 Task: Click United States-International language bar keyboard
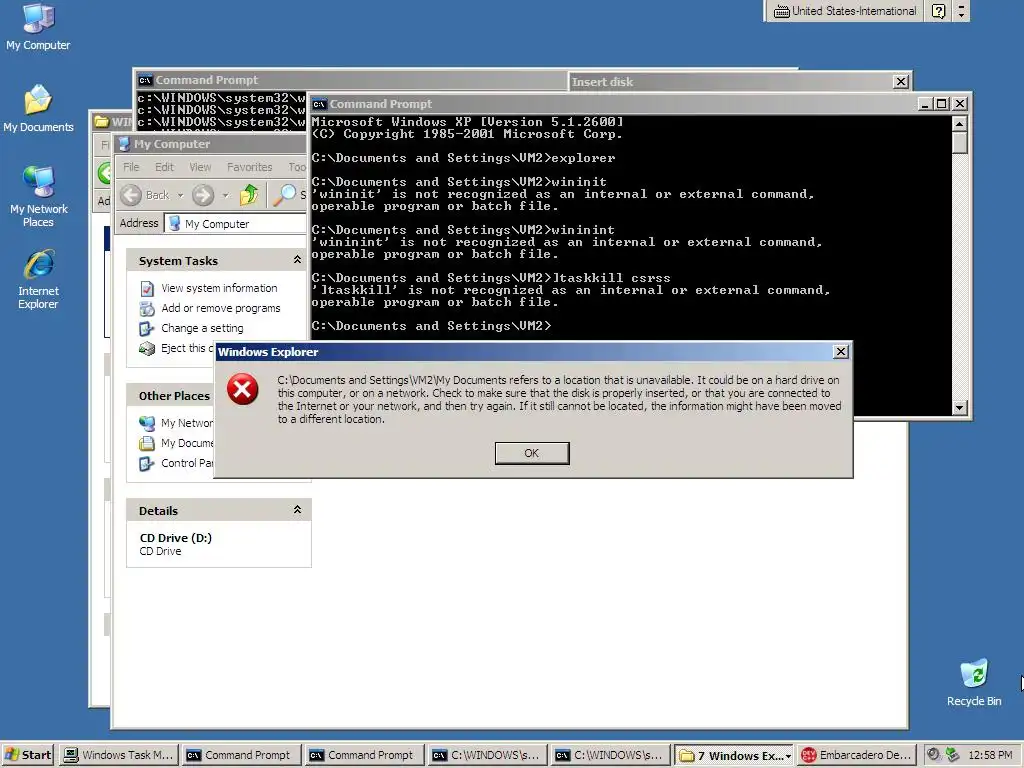point(781,11)
